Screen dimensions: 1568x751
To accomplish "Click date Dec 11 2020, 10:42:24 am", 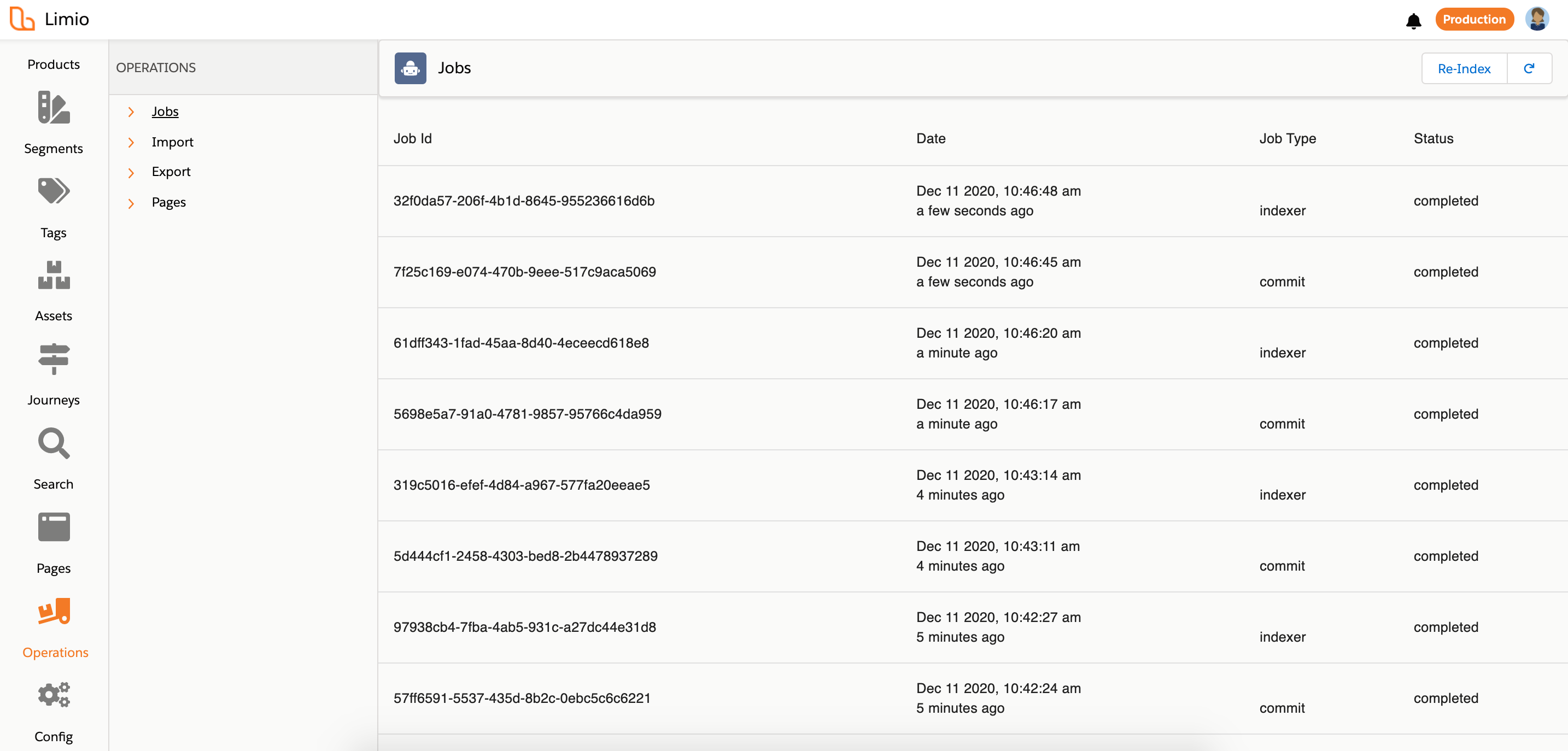I will (x=998, y=688).
